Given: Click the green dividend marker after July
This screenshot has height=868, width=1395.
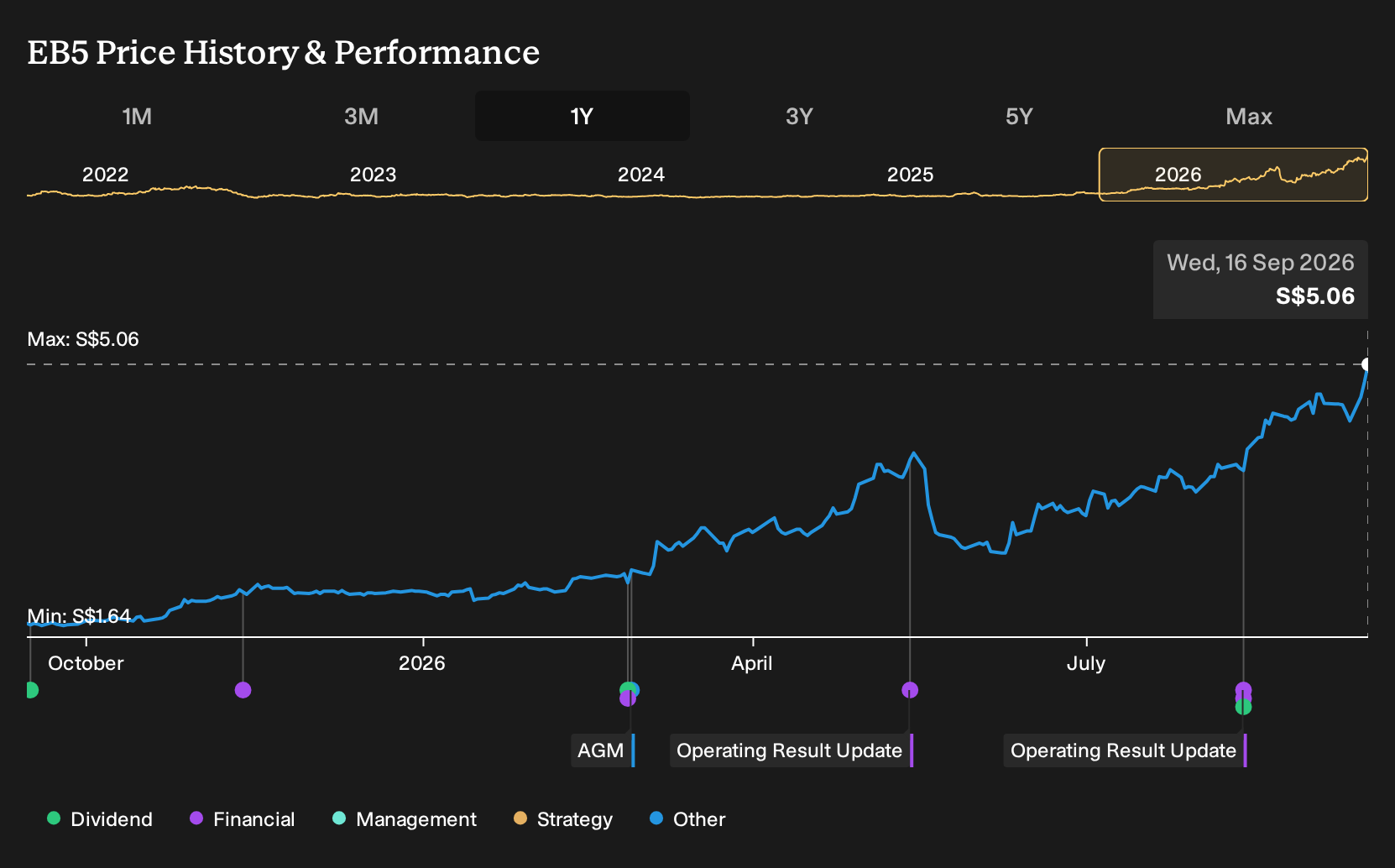Looking at the screenshot, I should tap(1243, 708).
